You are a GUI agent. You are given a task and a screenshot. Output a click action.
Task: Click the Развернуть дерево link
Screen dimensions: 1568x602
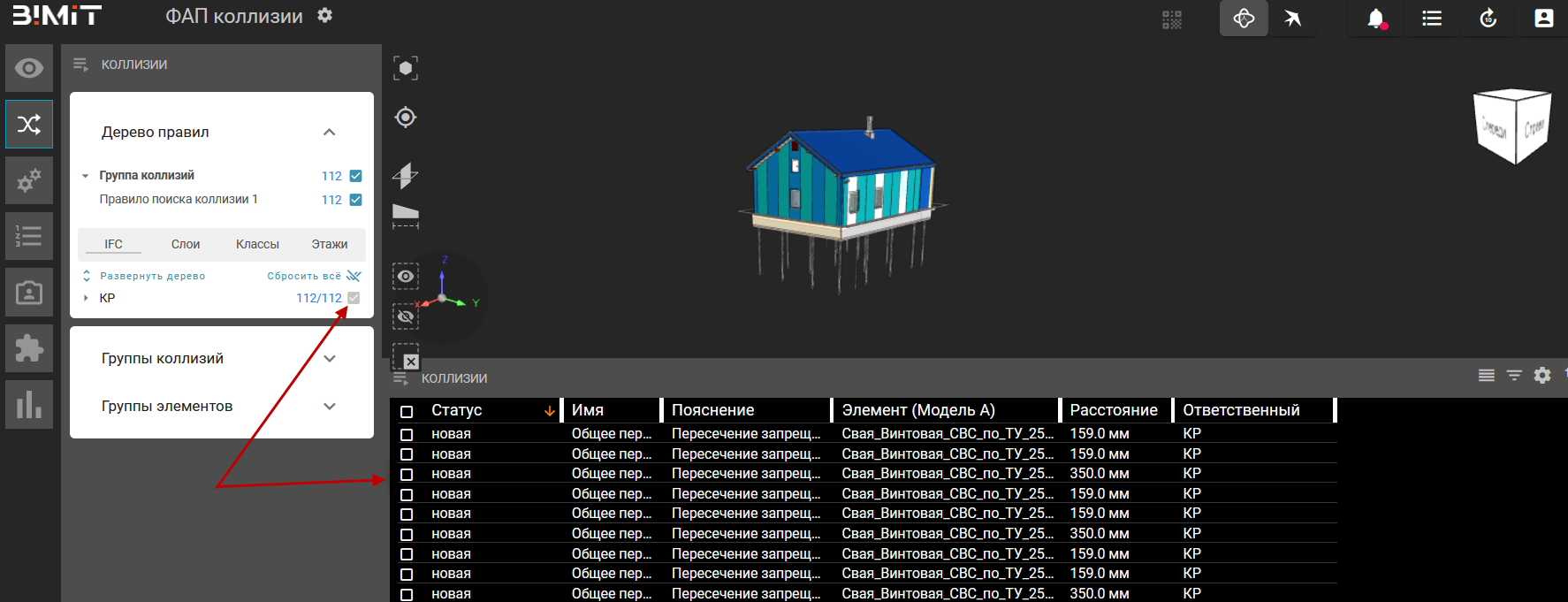click(x=152, y=276)
